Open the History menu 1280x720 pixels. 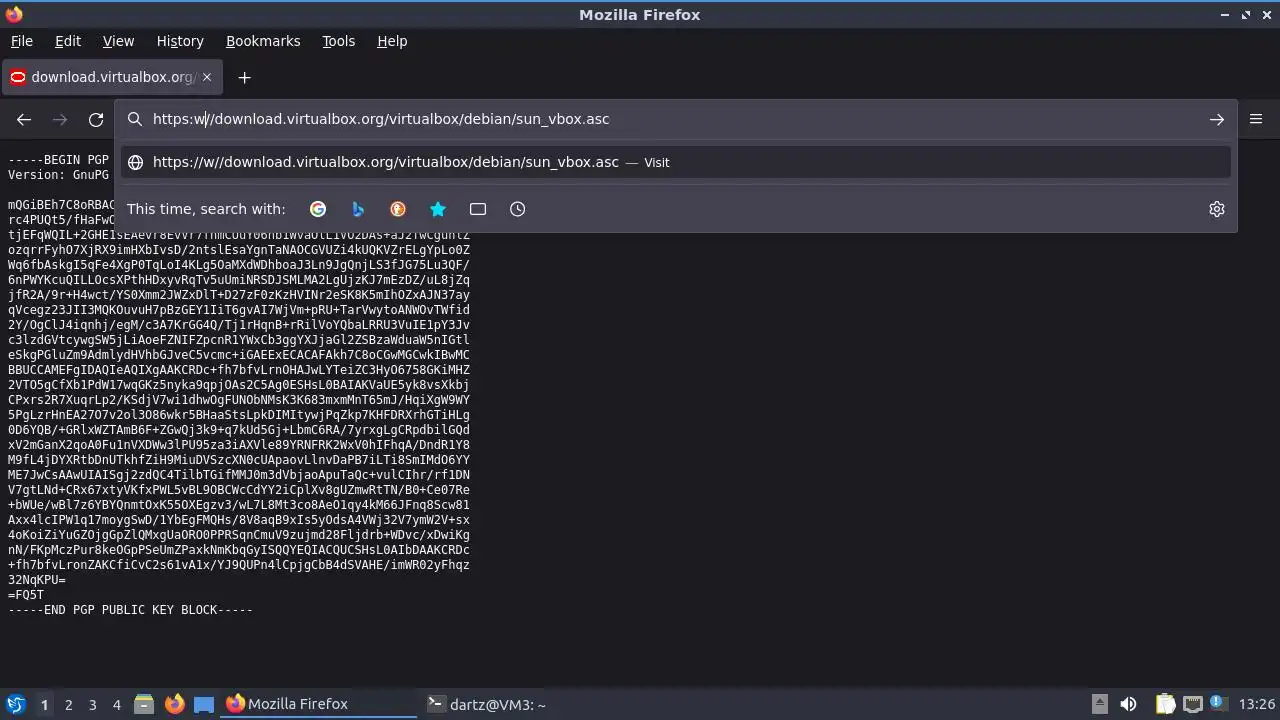pos(180,41)
